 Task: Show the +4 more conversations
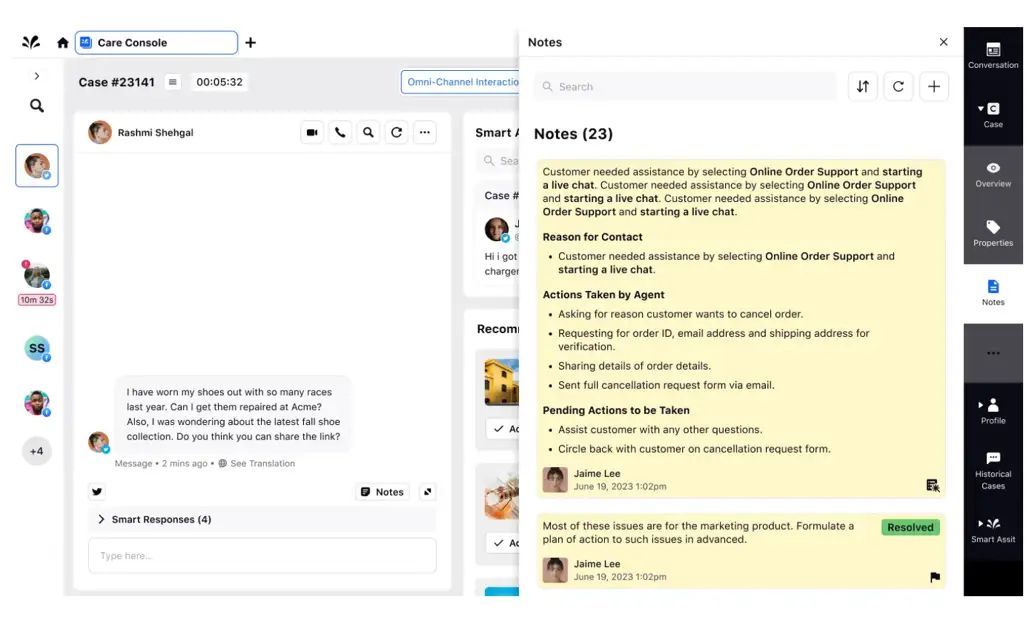coord(37,452)
